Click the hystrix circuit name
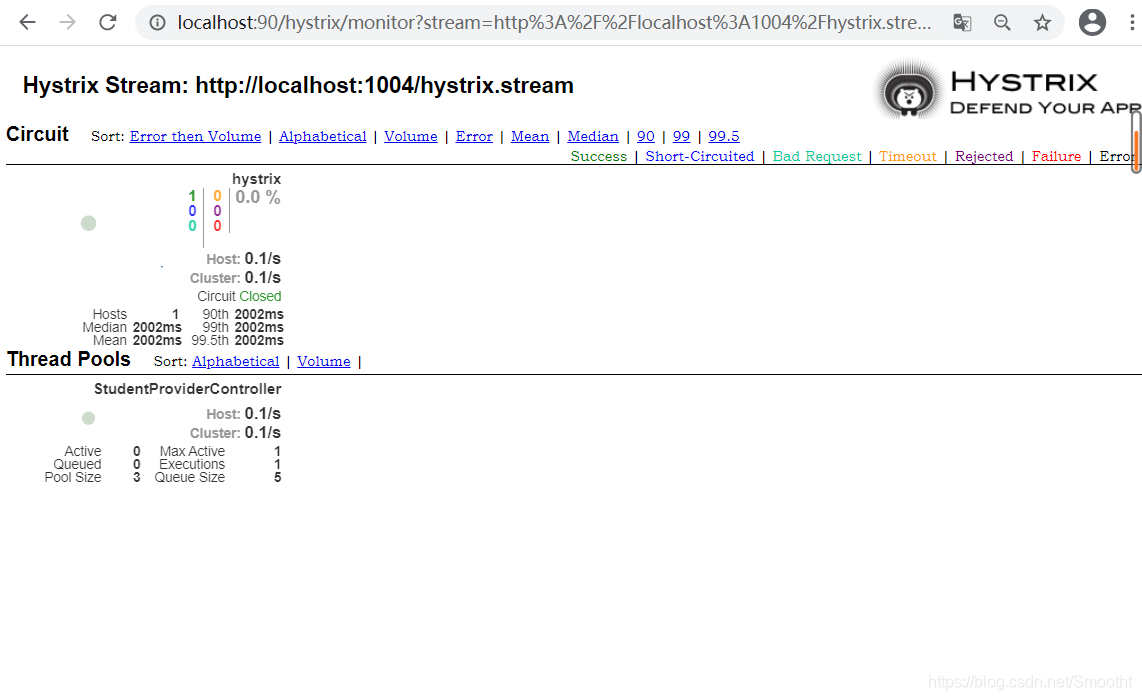 [256, 178]
